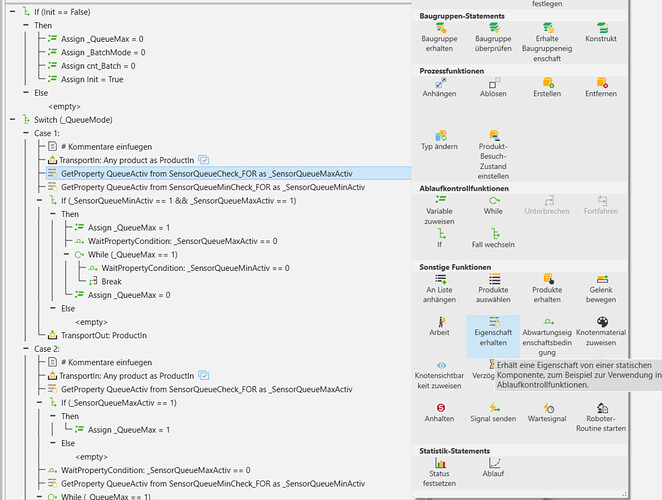This screenshot has width=662, height=500.
Task: Collapse the Case 2 branch
Action: tap(25, 348)
